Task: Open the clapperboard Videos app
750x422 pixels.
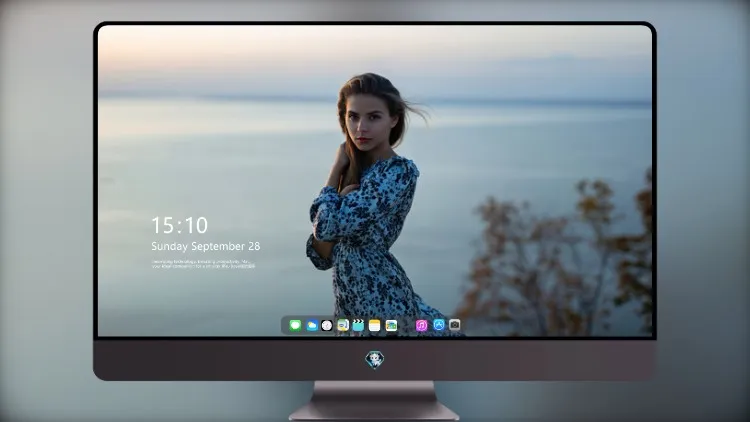Action: (358, 325)
